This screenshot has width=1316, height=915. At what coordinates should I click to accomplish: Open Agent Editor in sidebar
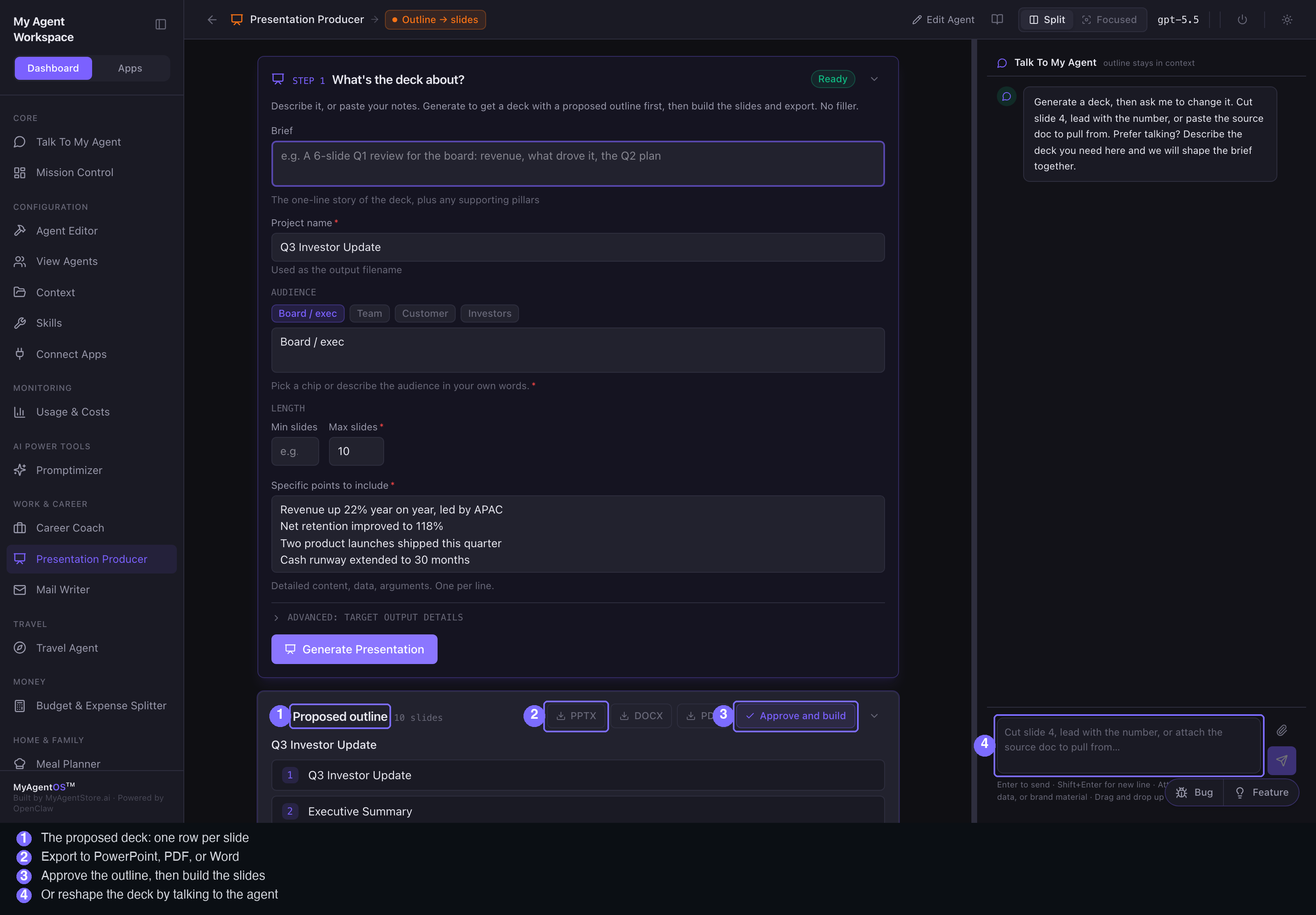92,230
